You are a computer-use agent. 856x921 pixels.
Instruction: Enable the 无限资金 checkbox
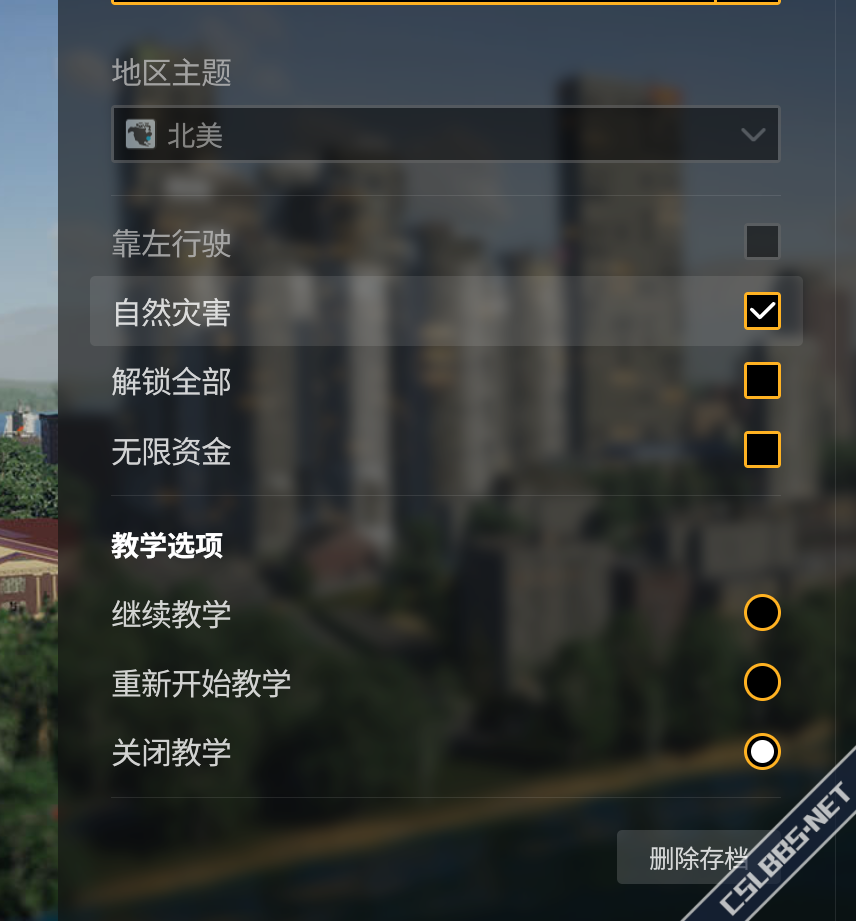(762, 449)
